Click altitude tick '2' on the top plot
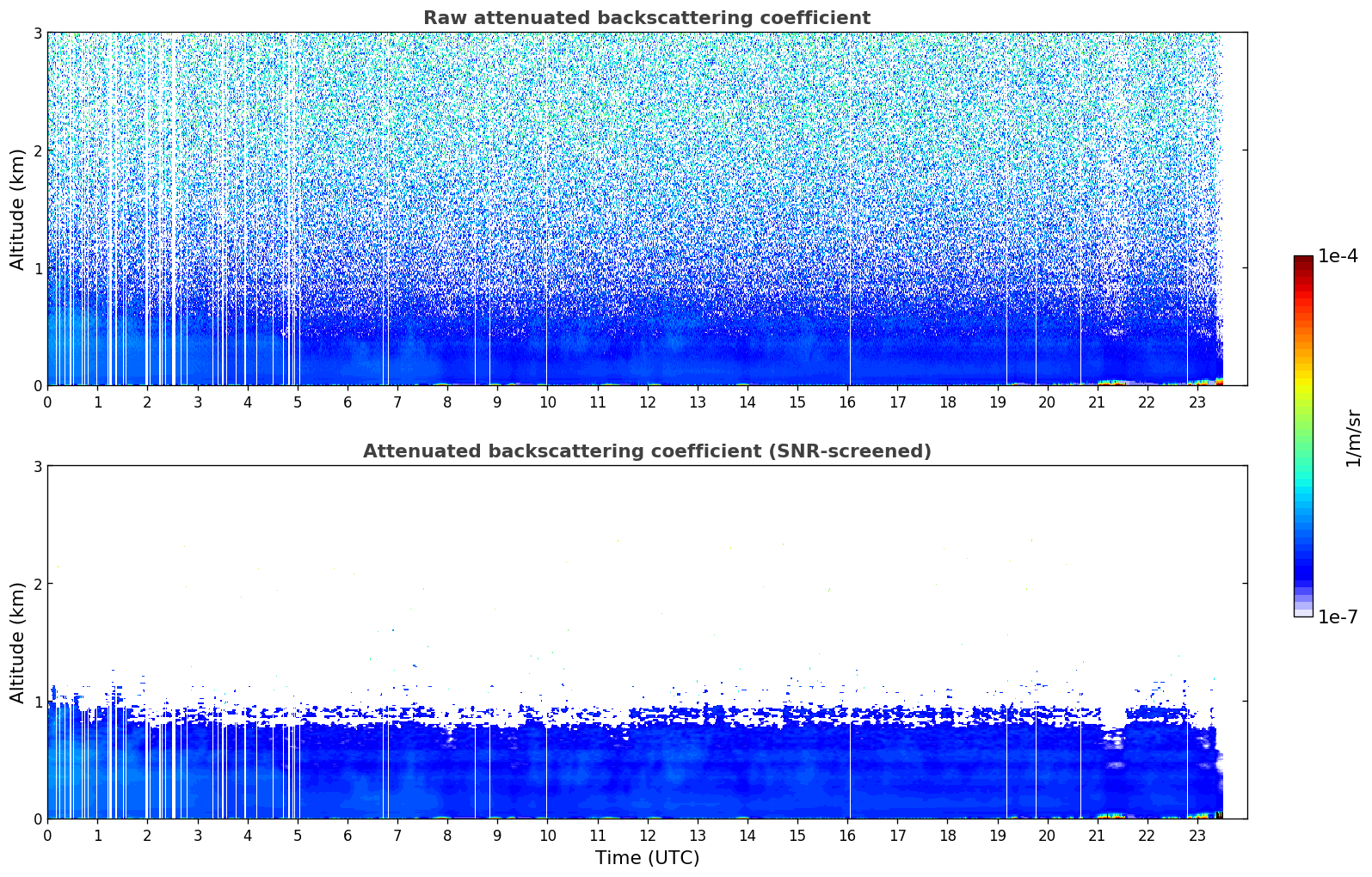This screenshot has width=1372, height=877. point(37,150)
